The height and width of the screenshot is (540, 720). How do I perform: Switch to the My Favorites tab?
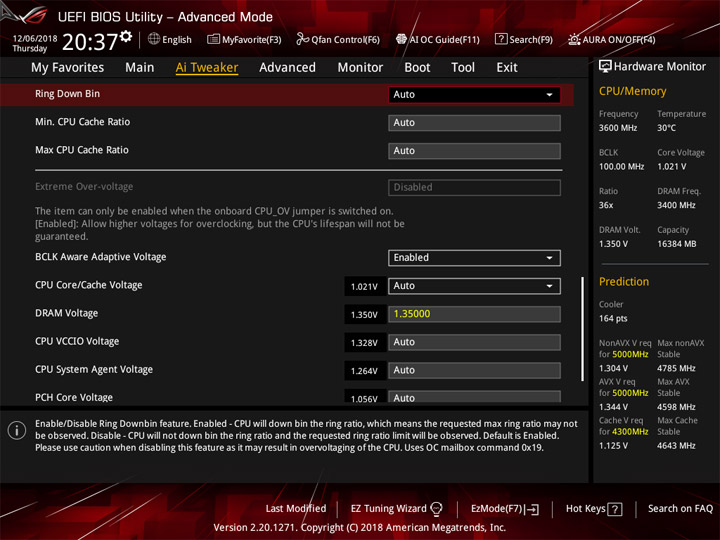pyautogui.click(x=68, y=68)
